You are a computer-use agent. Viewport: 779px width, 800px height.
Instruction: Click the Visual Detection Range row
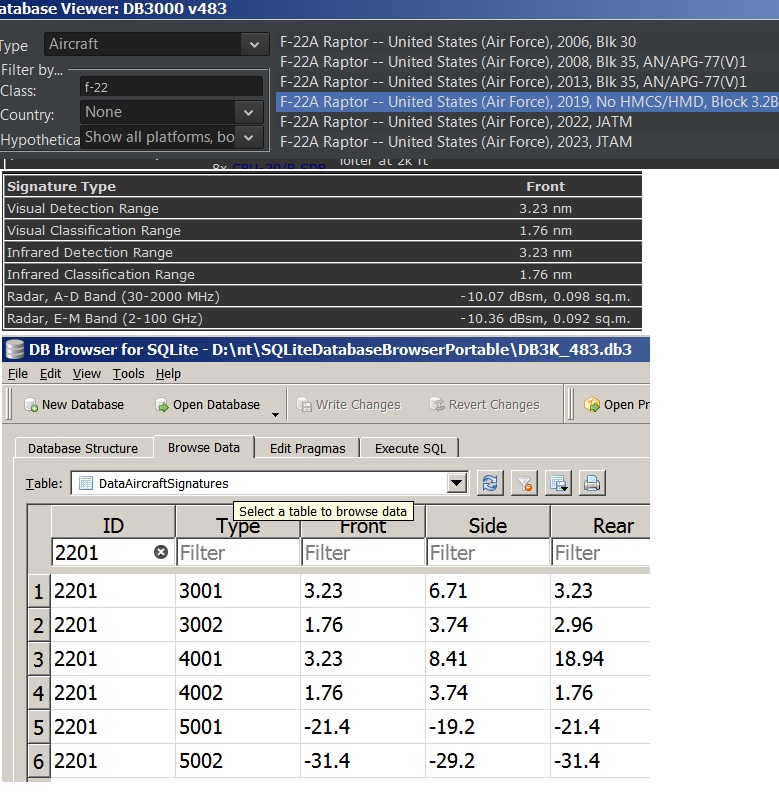pos(323,208)
